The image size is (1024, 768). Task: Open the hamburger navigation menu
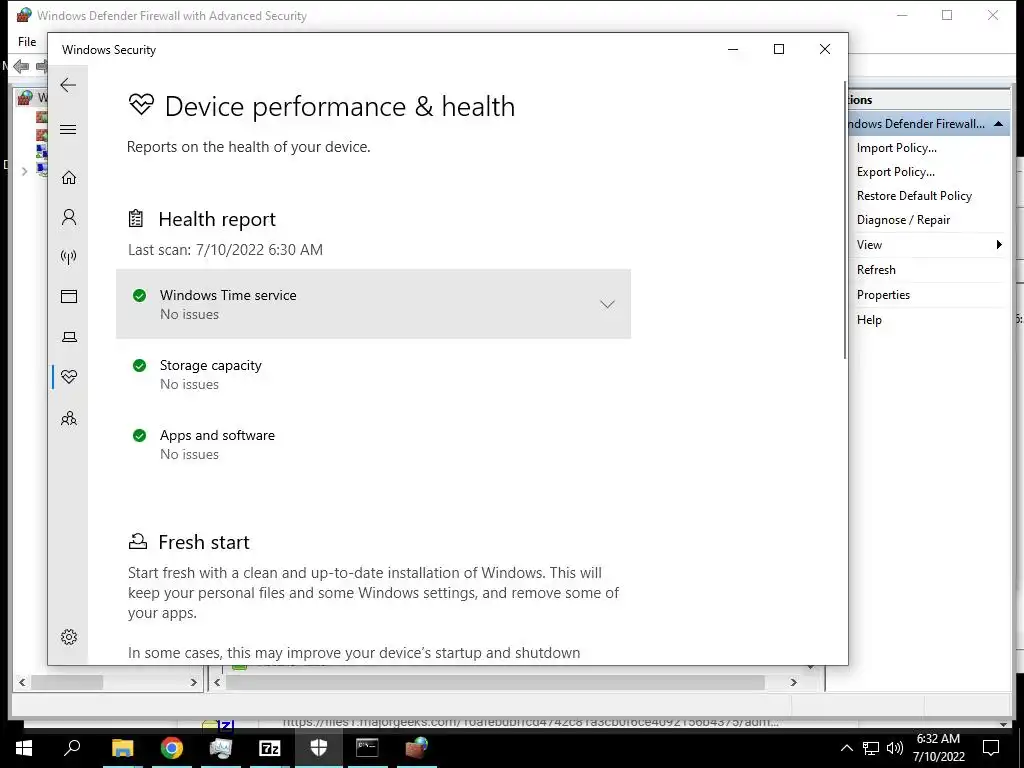coord(68,129)
